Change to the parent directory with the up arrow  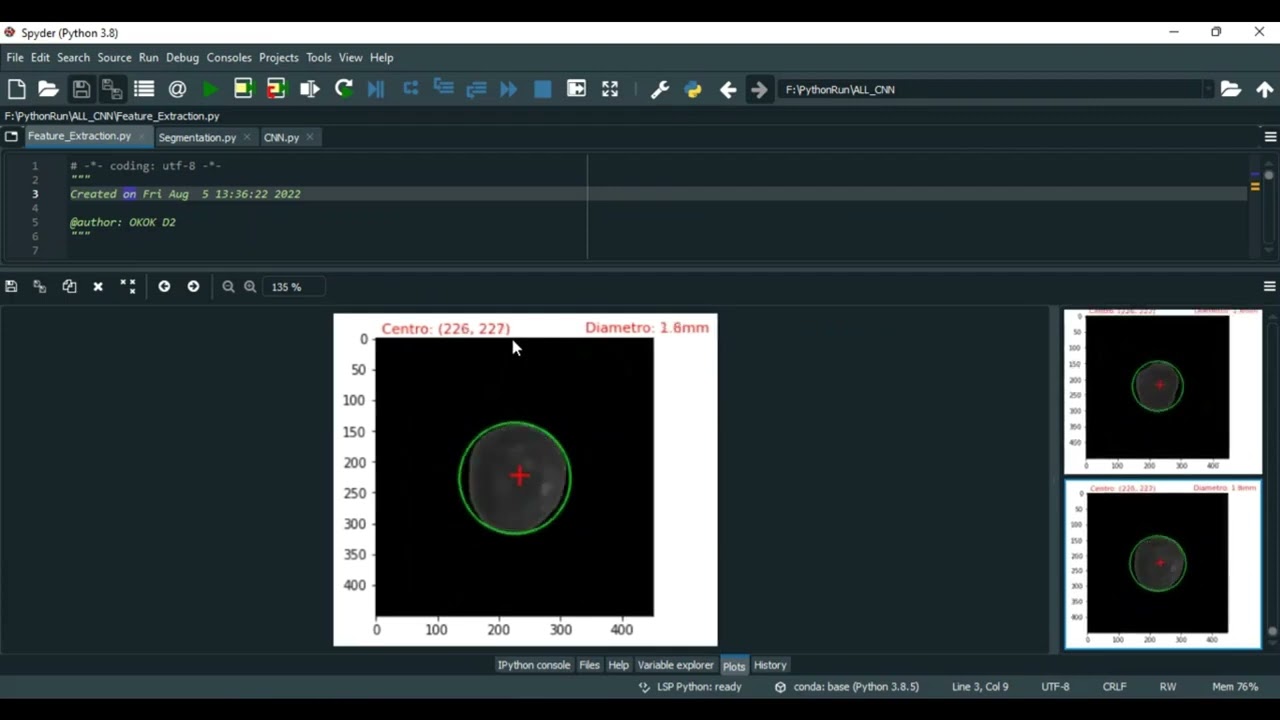pyautogui.click(x=1265, y=89)
